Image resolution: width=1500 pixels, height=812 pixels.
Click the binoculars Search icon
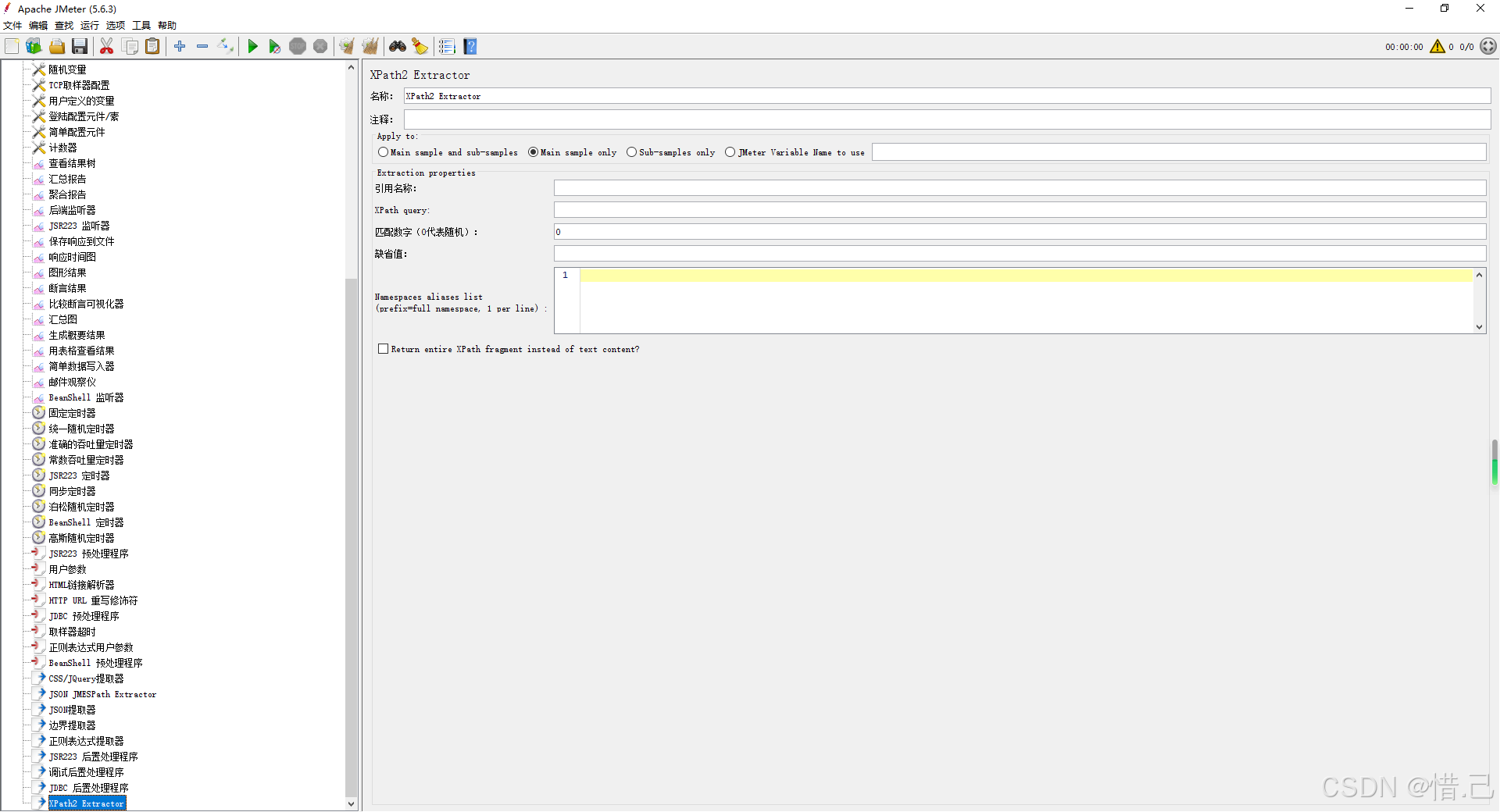click(x=398, y=47)
